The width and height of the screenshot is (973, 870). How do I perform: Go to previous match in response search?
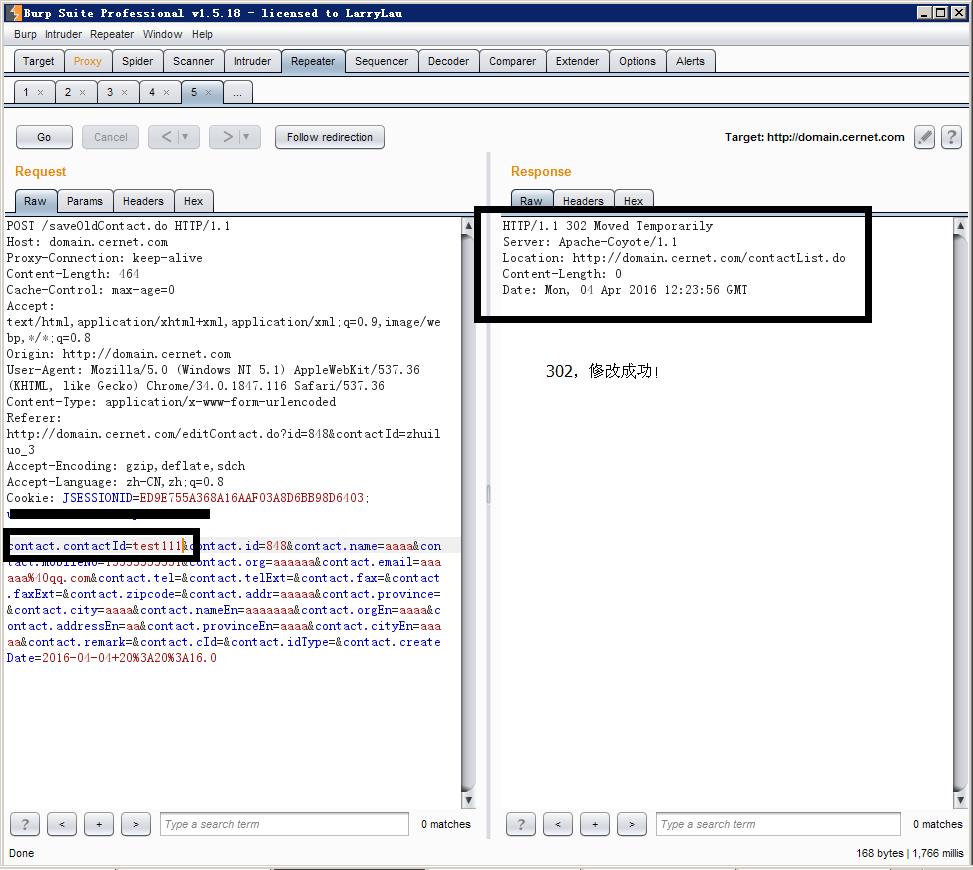tap(558, 824)
